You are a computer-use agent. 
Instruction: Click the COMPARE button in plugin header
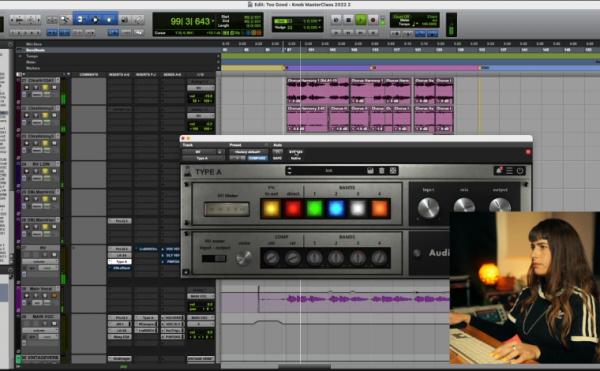point(258,158)
